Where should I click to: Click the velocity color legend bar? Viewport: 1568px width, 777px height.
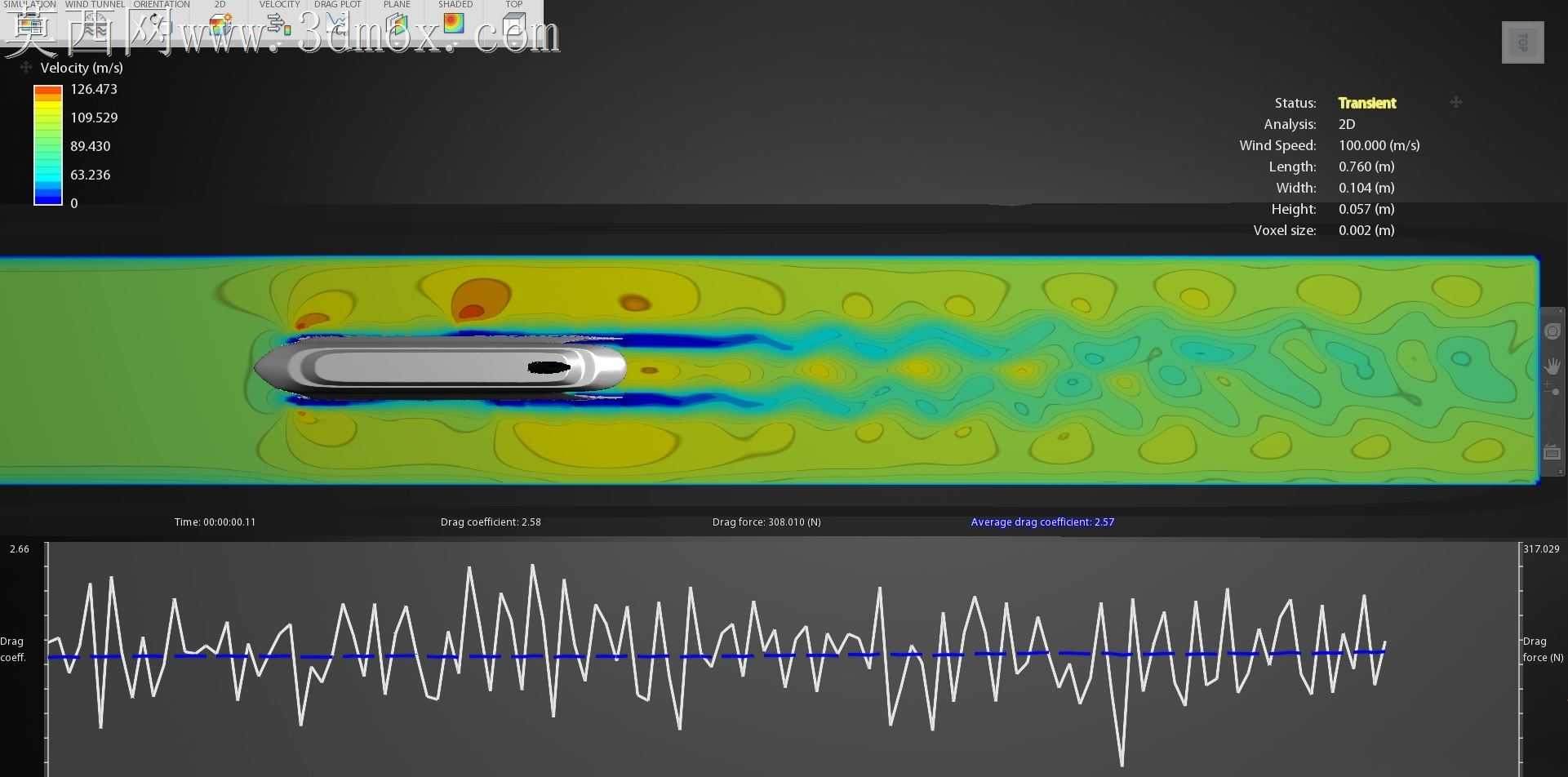pyautogui.click(x=48, y=145)
